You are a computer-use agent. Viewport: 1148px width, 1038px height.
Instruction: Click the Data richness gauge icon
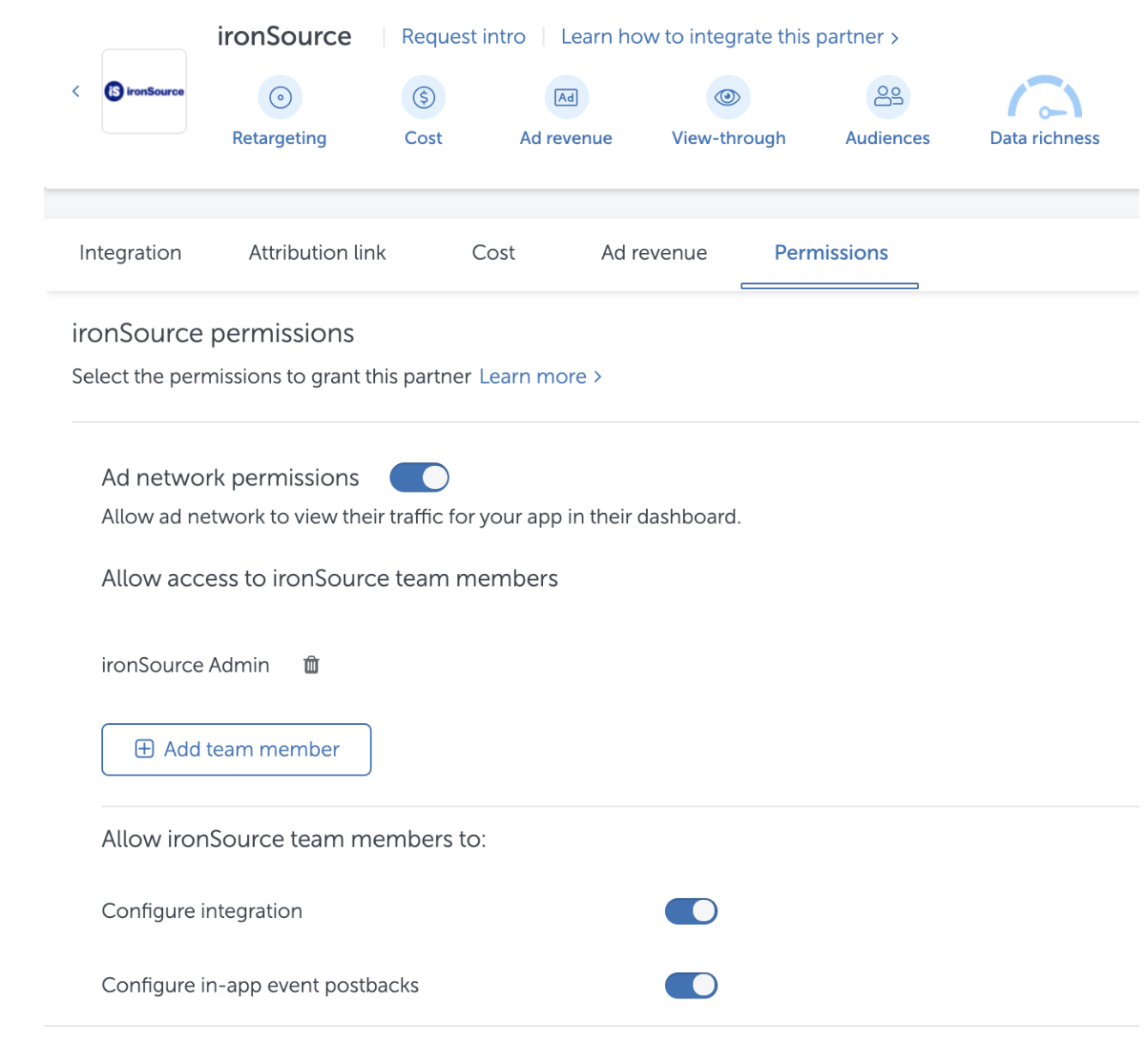1043,98
